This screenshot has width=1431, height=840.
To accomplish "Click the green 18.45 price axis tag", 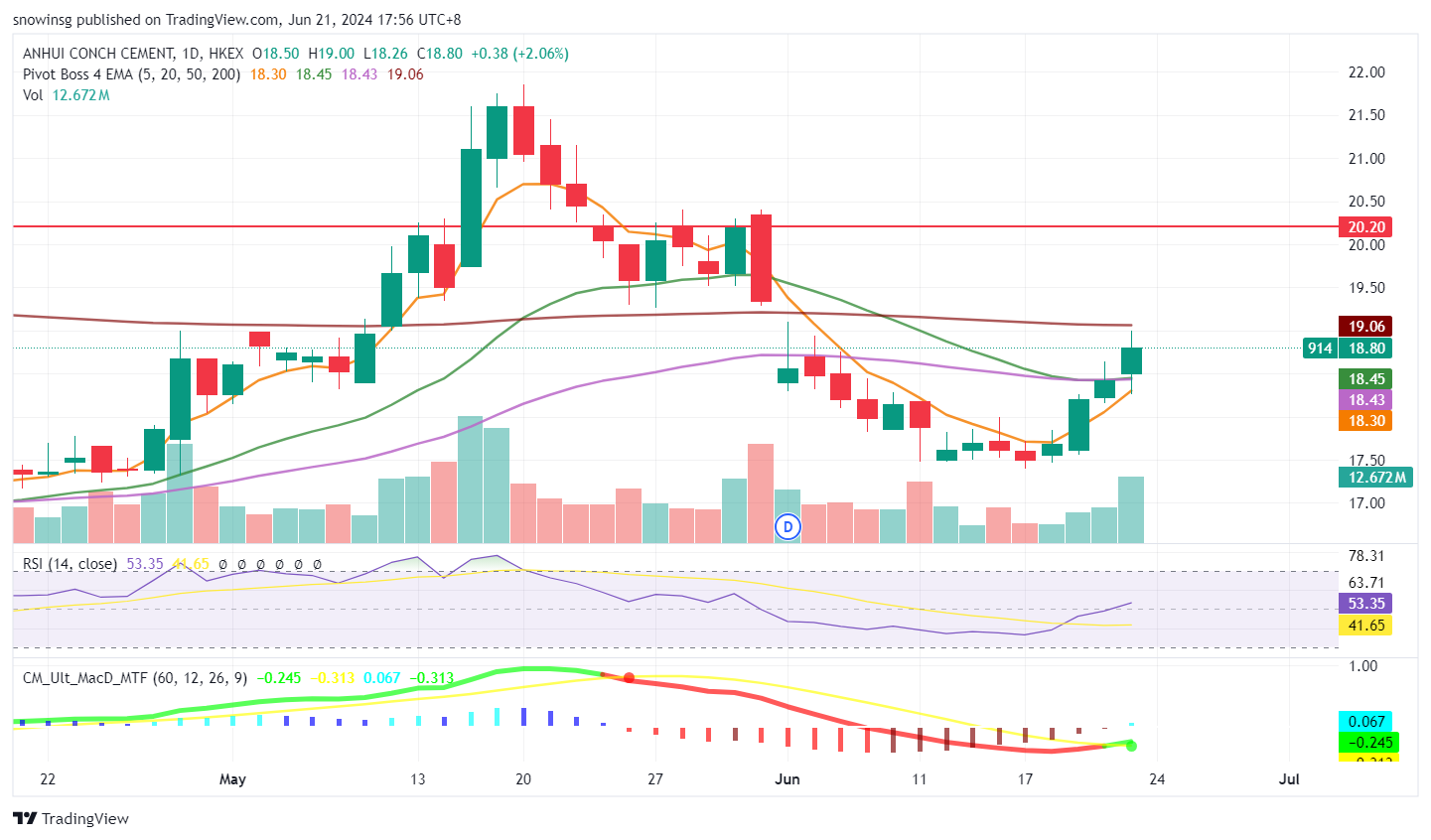I will pos(1366,379).
